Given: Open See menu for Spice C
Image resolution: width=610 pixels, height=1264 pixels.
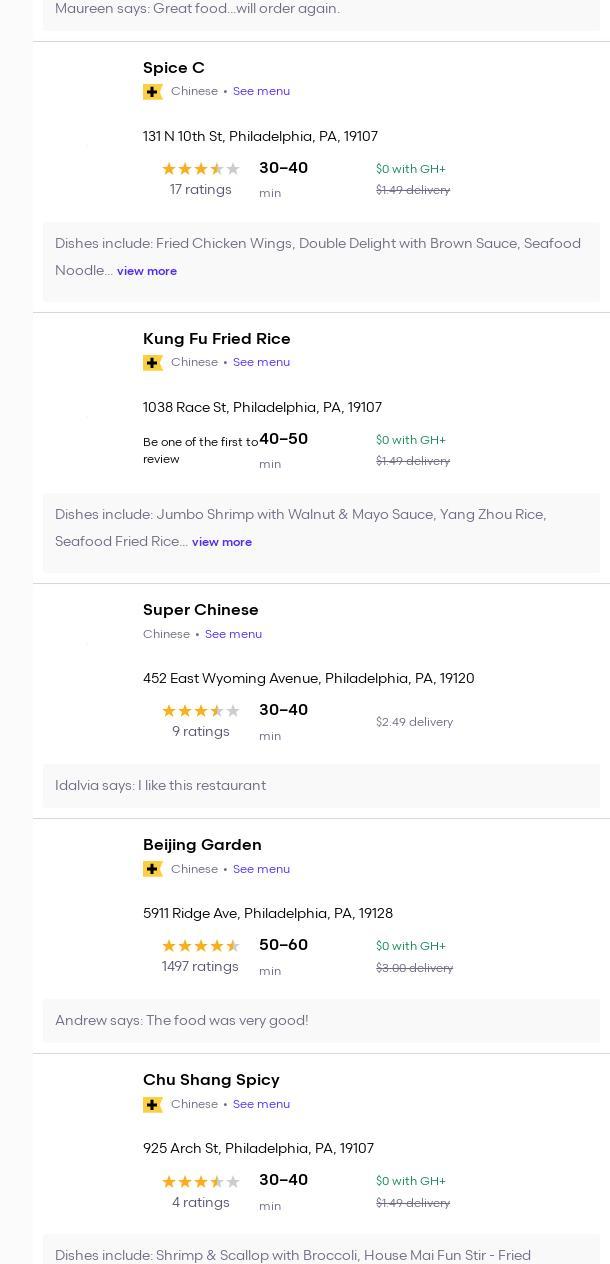Looking at the screenshot, I should coord(261,91).
